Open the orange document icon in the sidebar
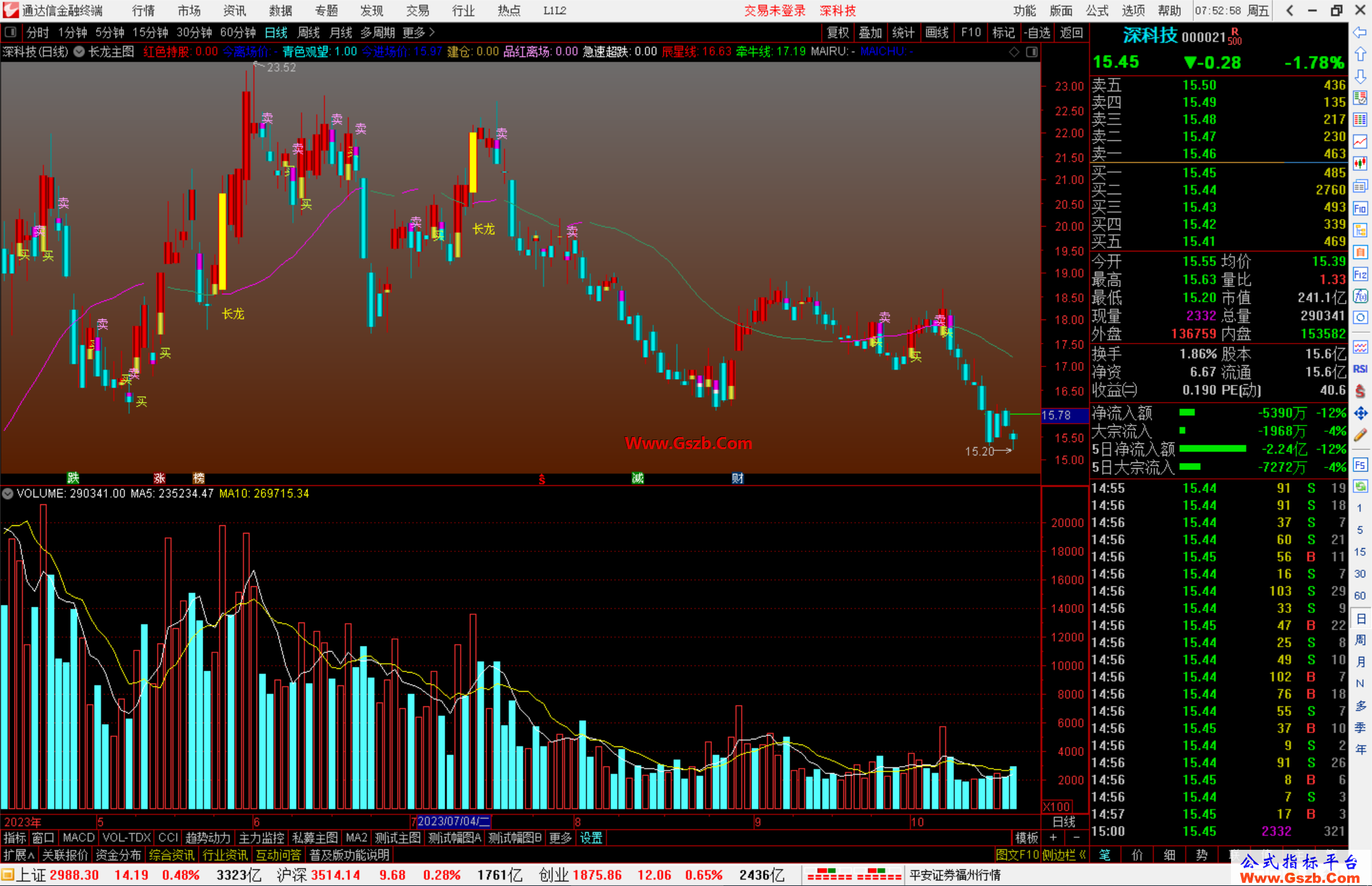Viewport: 1372px width, 886px height. coord(1360,252)
